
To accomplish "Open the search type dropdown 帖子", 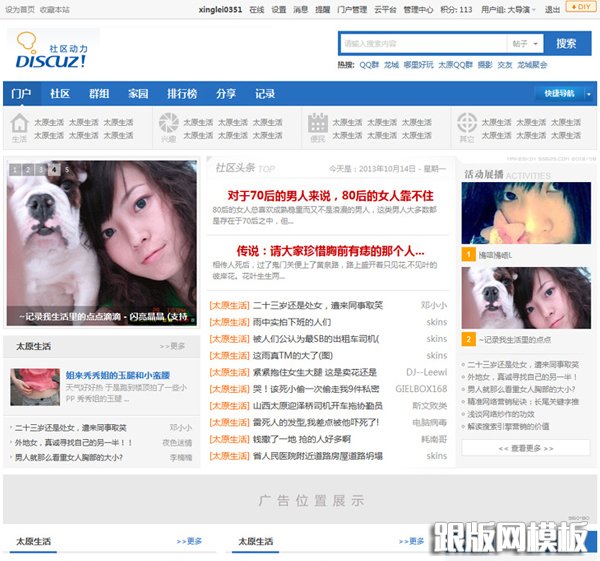I will pos(525,44).
